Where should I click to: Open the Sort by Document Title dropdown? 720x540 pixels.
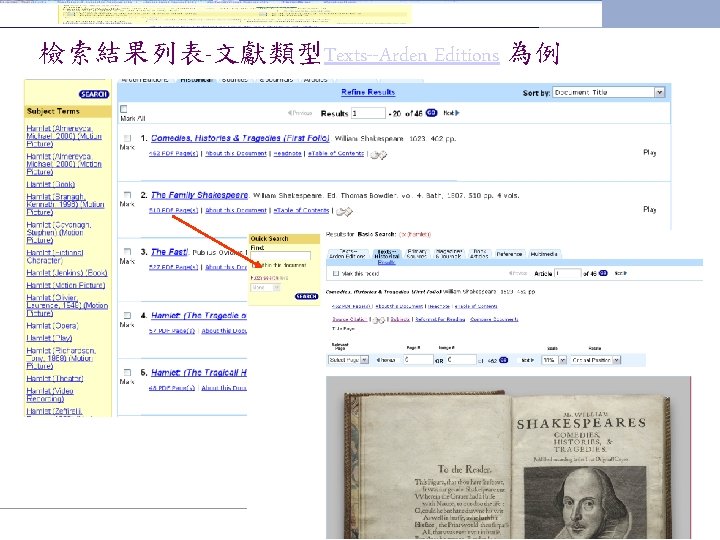tap(608, 92)
